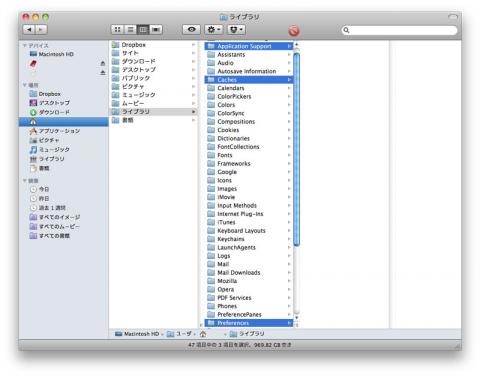
Task: Select the Caches folder
Action: pos(249,80)
